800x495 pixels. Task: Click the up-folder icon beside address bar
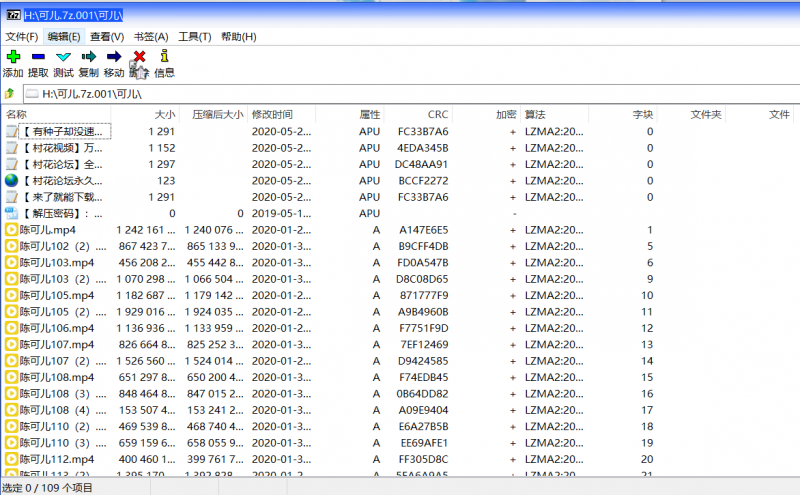coord(9,93)
